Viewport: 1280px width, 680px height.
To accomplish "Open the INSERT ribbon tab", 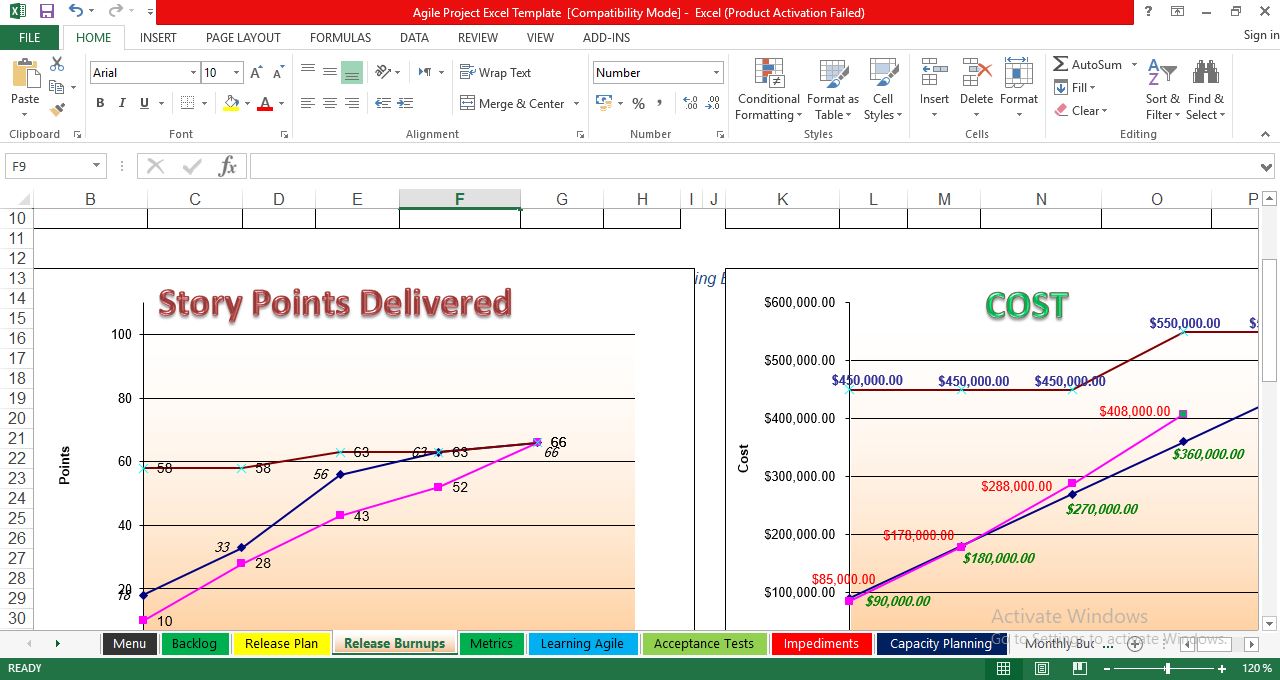I will tap(158, 37).
